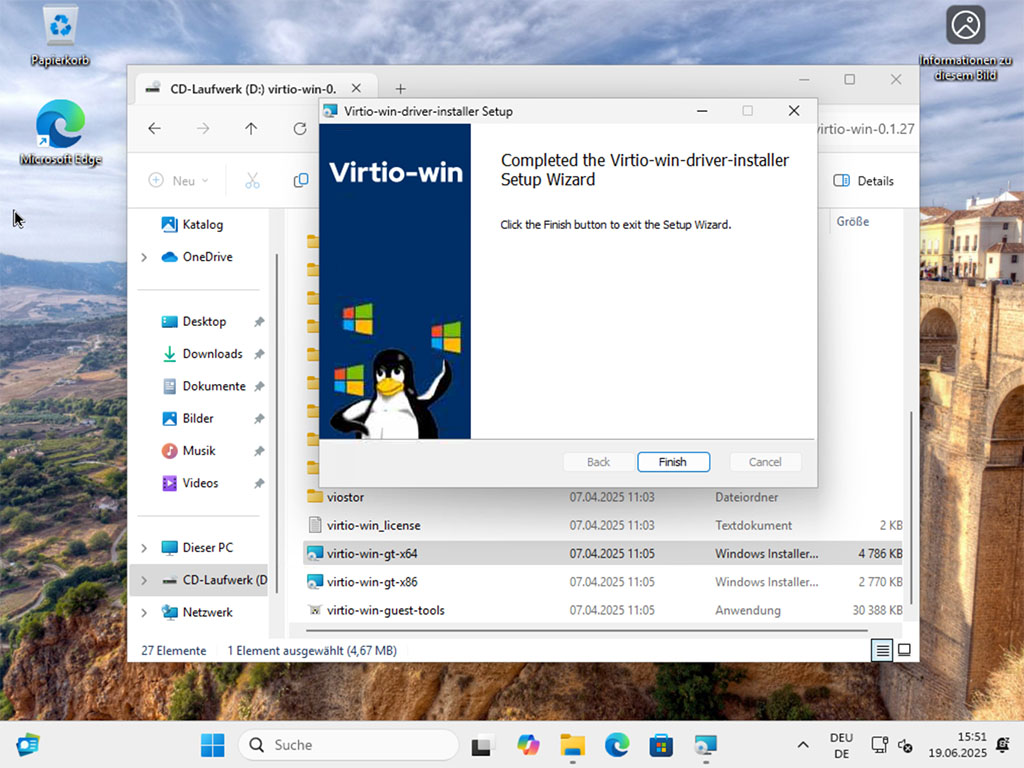Click Finish in the Virtio-win setup wizard
1024x768 pixels.
click(x=673, y=462)
